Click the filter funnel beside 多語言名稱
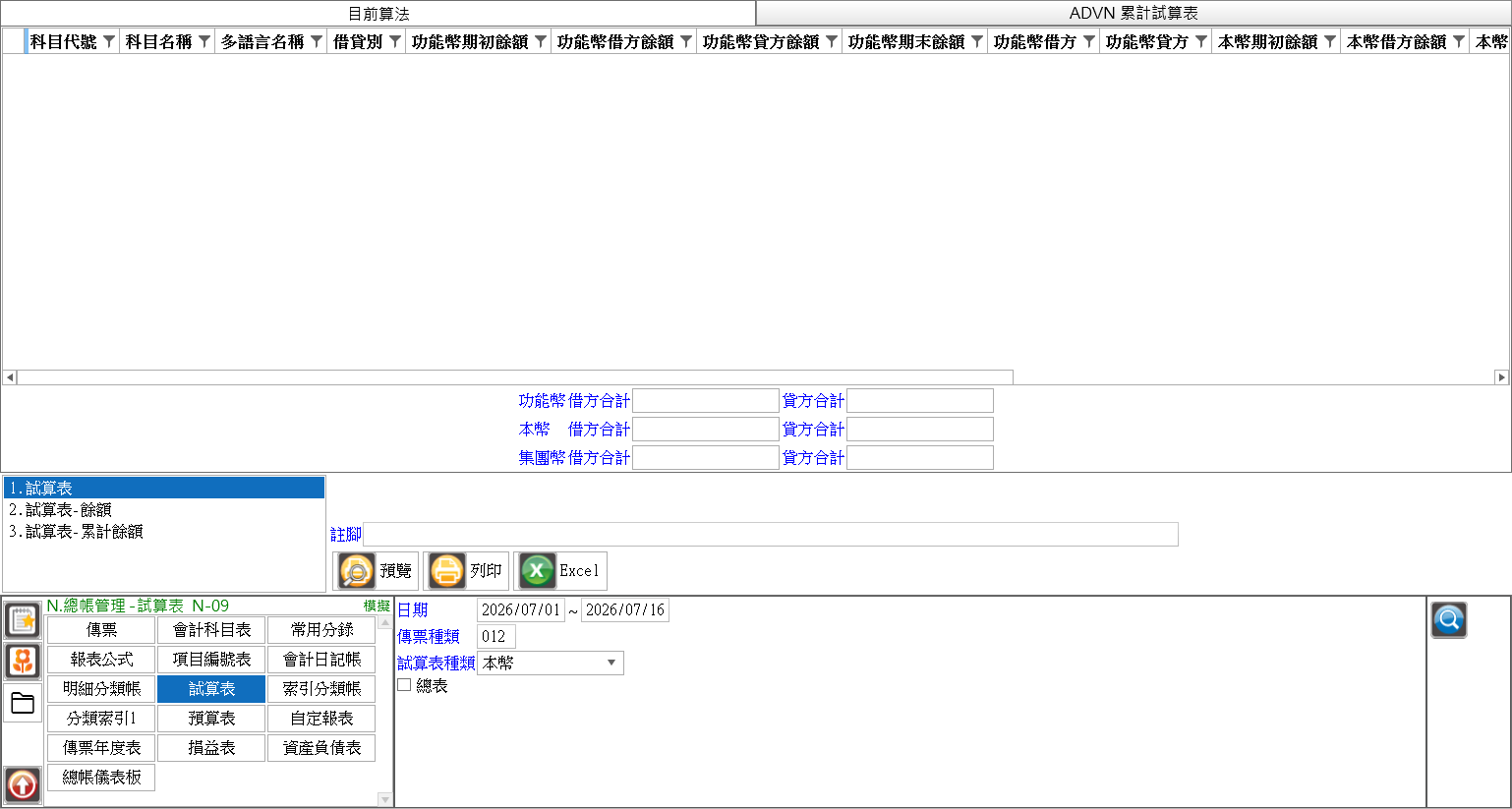The image size is (1512, 809). pyautogui.click(x=317, y=41)
